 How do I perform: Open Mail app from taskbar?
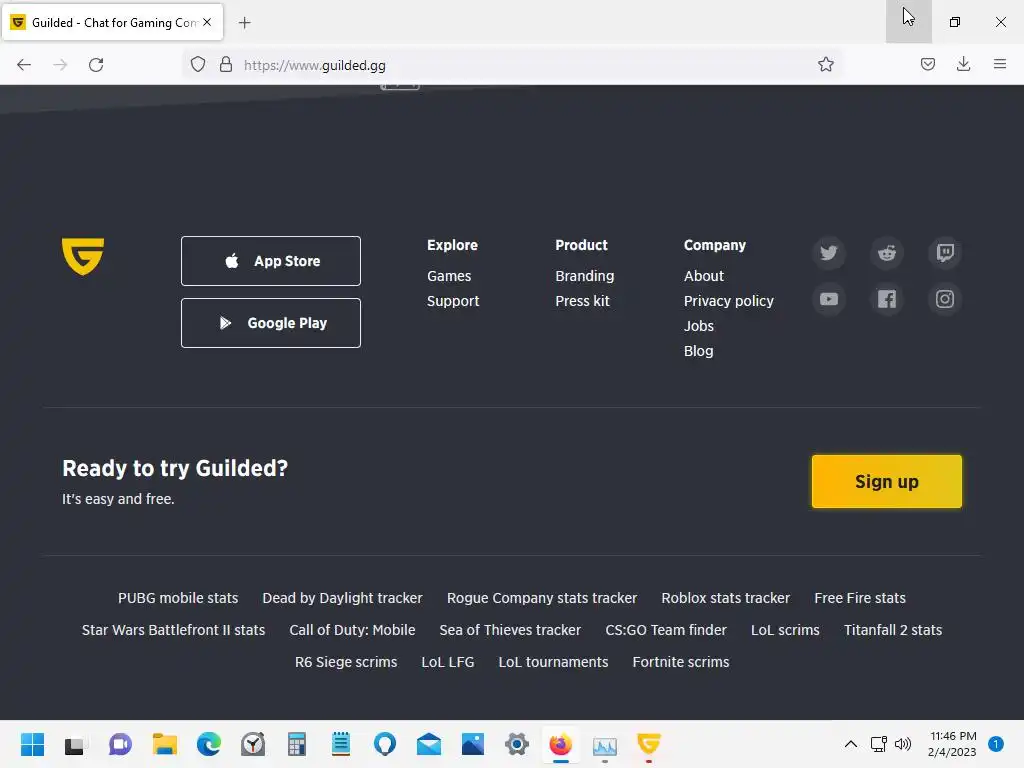tap(429, 744)
